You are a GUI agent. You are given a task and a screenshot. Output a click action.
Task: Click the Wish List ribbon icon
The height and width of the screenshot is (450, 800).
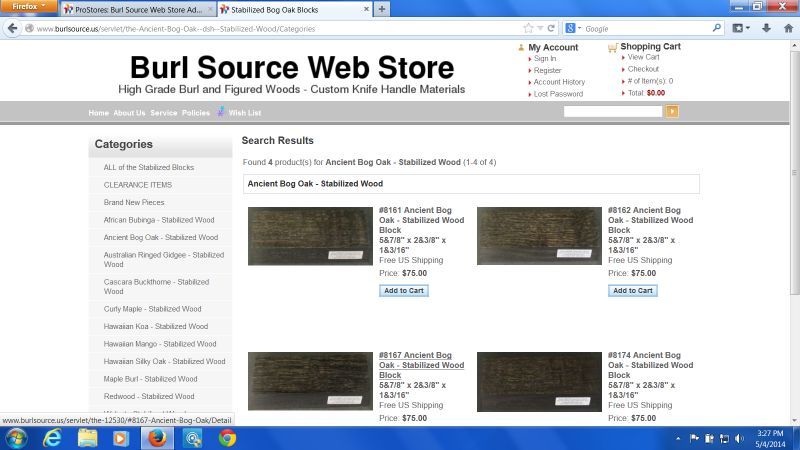pyautogui.click(x=220, y=112)
